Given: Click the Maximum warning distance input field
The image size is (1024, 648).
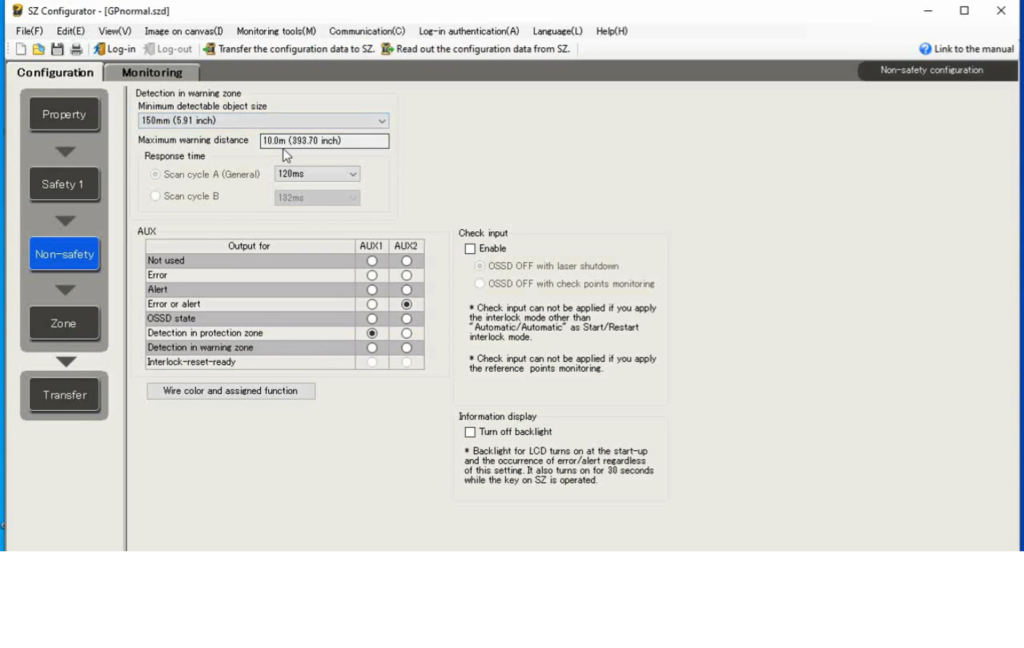Looking at the screenshot, I should pyautogui.click(x=324, y=141).
